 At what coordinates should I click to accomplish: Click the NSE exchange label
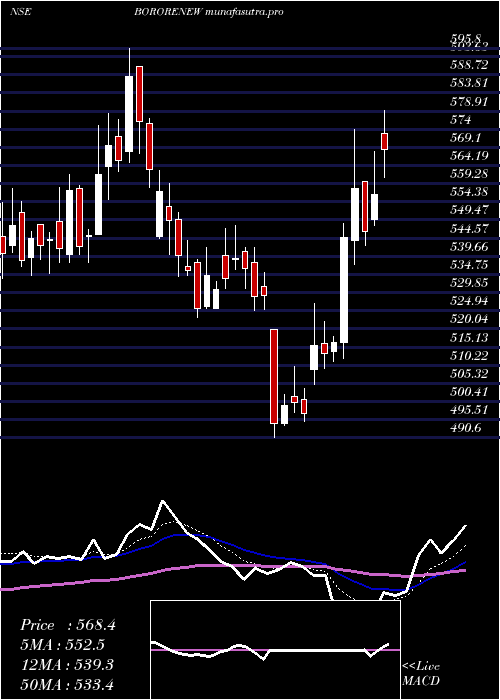click(21, 12)
